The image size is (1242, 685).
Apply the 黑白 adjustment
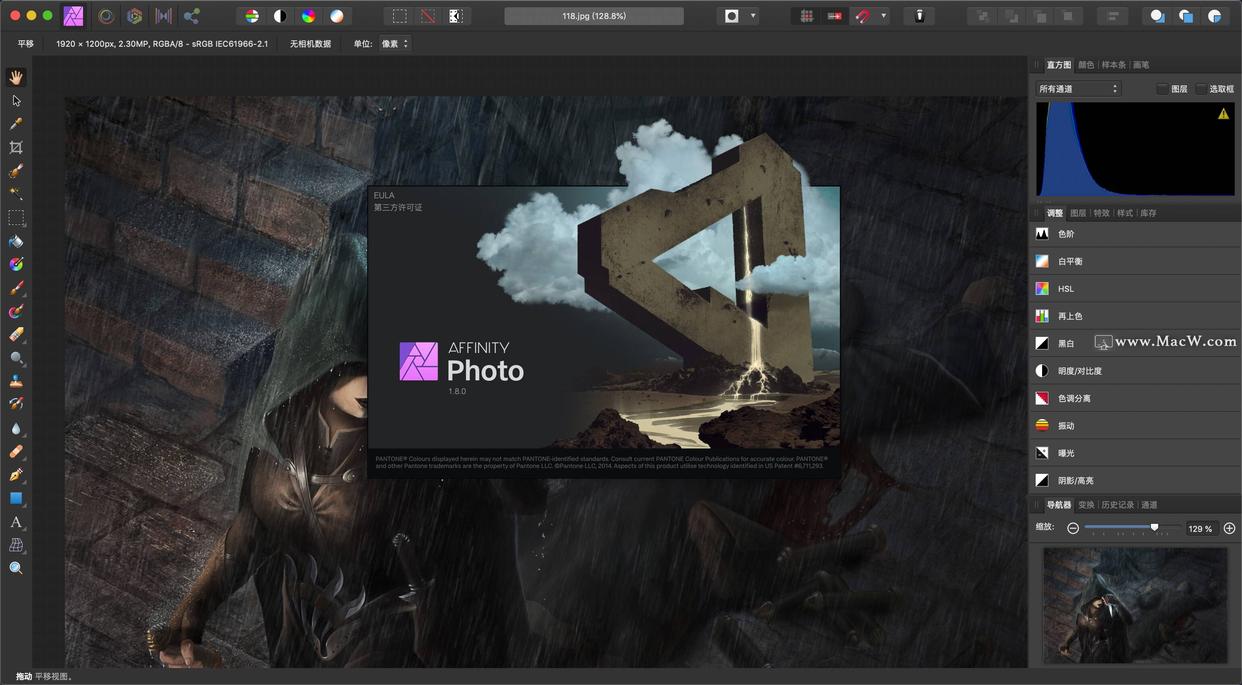1065,343
